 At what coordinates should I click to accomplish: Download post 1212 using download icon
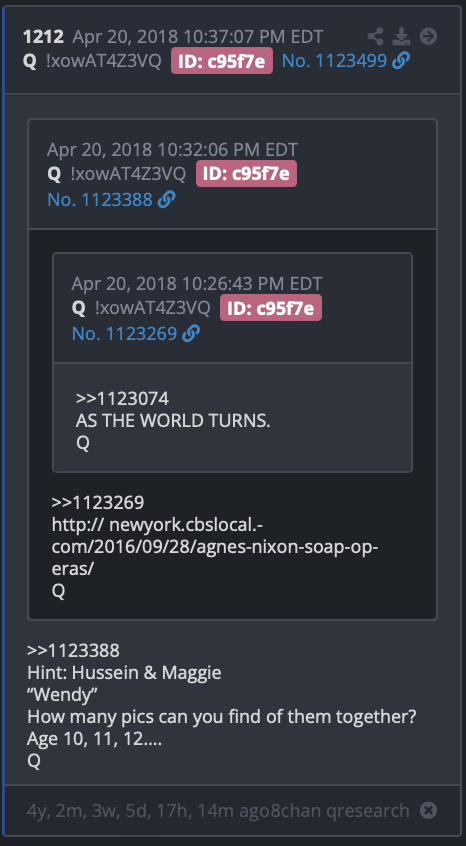[x=401, y=37]
